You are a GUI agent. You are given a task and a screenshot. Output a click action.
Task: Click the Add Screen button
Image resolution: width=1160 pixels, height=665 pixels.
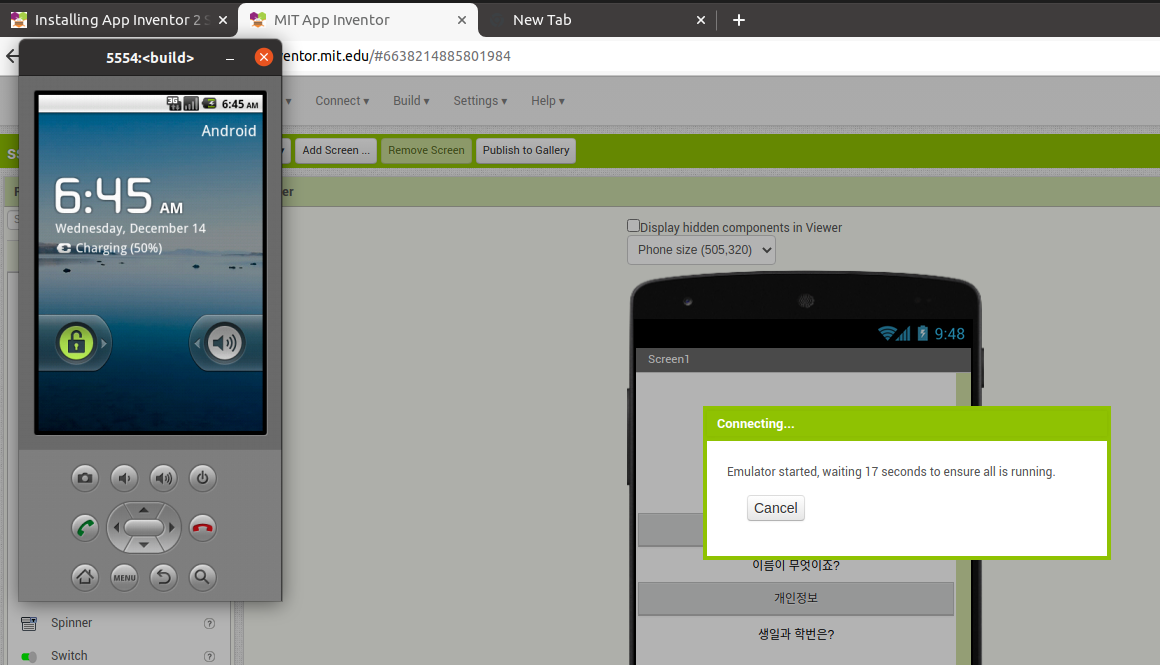click(x=336, y=150)
